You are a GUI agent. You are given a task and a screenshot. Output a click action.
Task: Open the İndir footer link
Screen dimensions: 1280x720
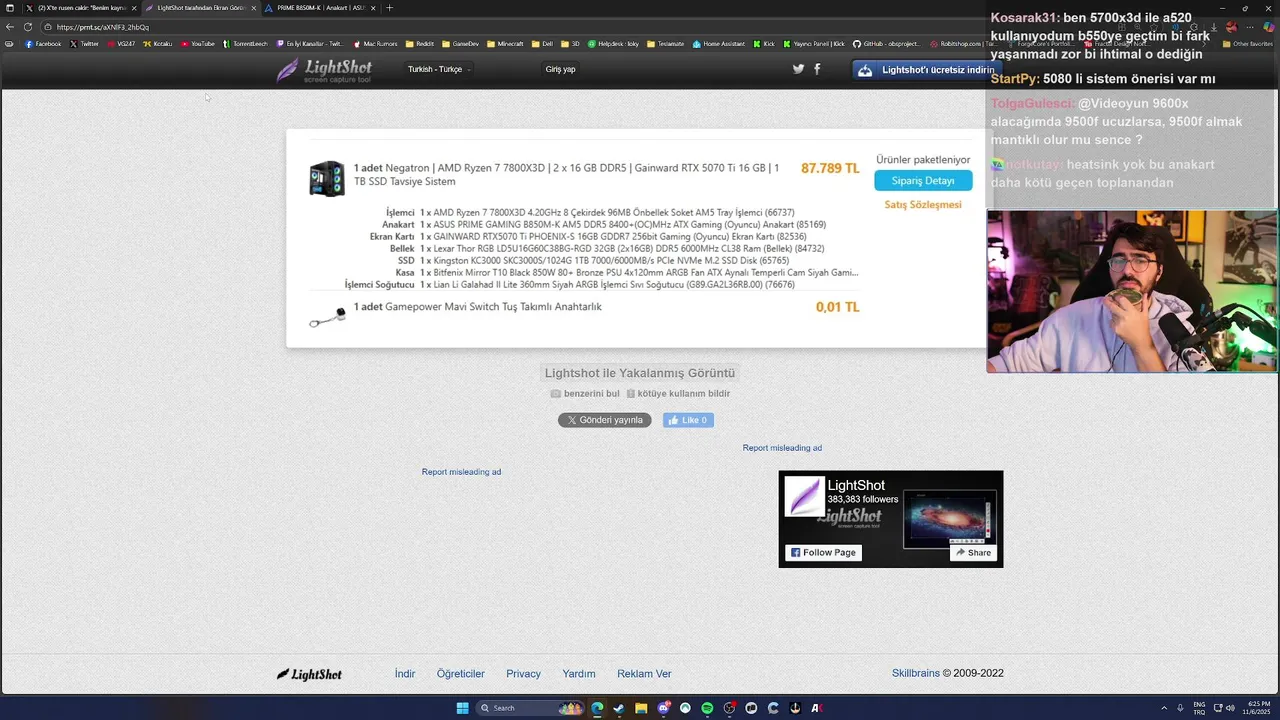pyautogui.click(x=405, y=674)
